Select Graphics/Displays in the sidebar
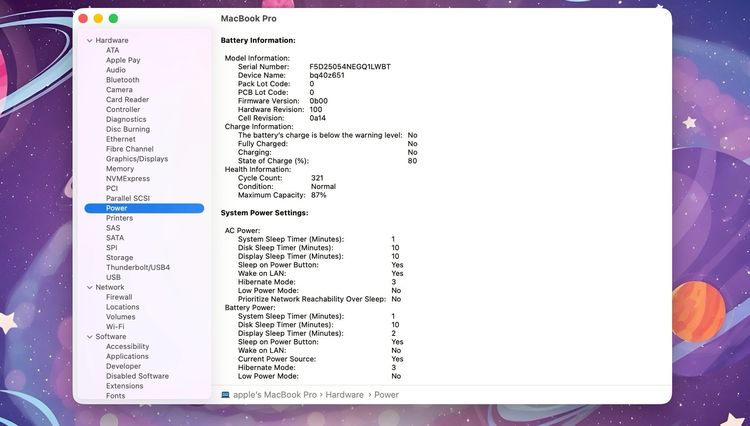Screen dimensions: 750x426 [x=137, y=159]
